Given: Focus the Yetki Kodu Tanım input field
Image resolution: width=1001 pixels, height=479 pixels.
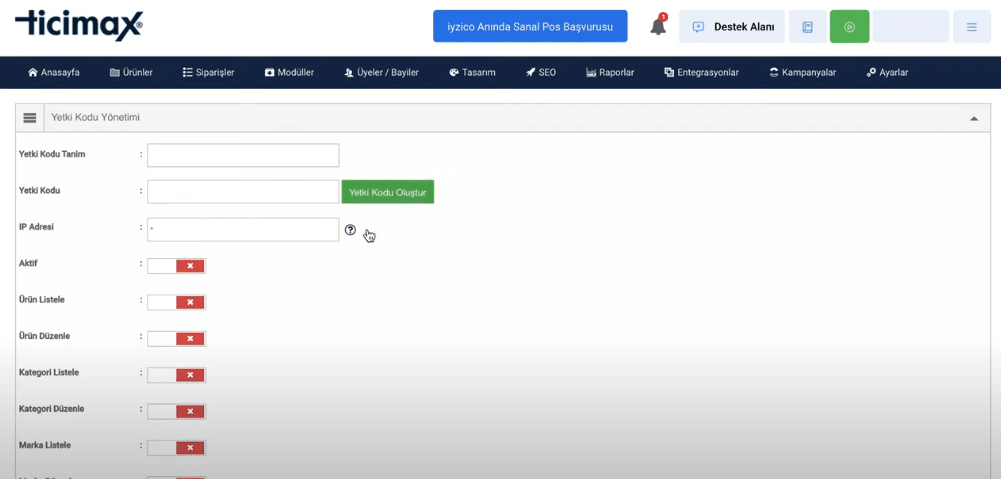Looking at the screenshot, I should [x=243, y=155].
